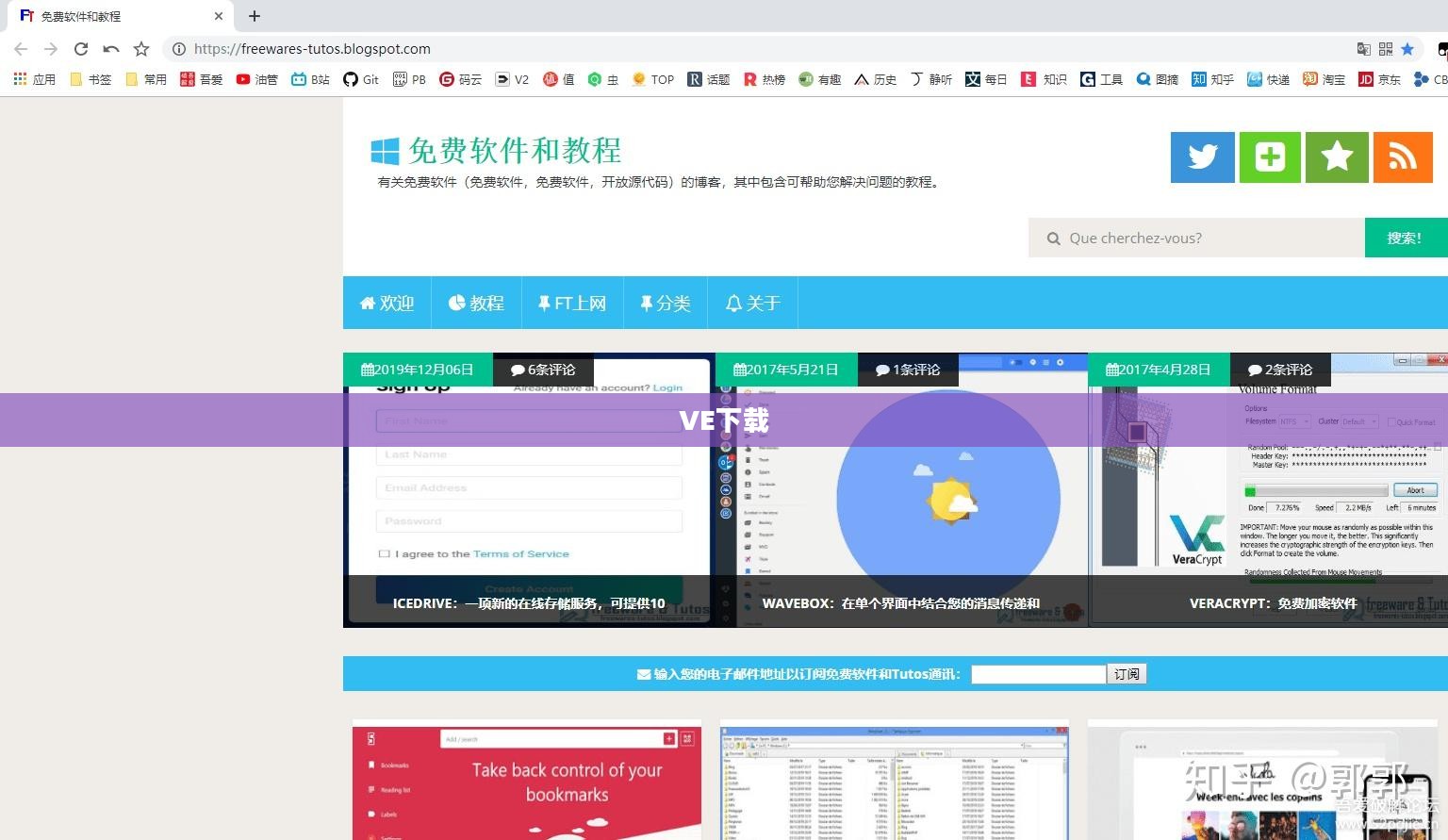The width and height of the screenshot is (1448, 840).
Task: Open the 常用 bookmark folder
Action: click(x=146, y=79)
